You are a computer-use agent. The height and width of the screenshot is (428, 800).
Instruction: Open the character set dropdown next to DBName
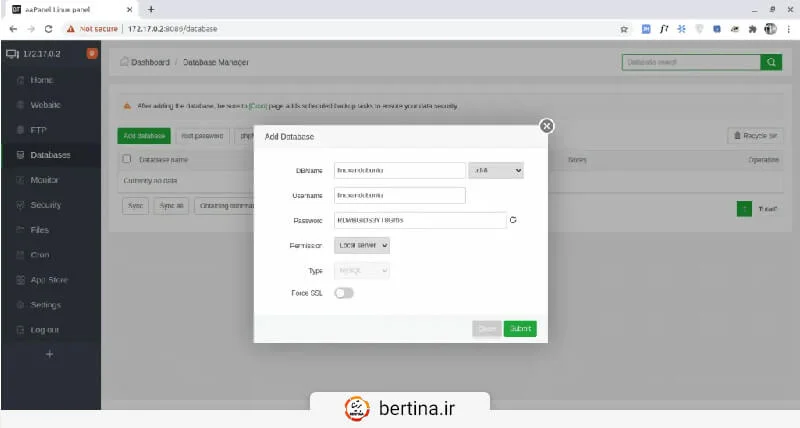(x=497, y=171)
